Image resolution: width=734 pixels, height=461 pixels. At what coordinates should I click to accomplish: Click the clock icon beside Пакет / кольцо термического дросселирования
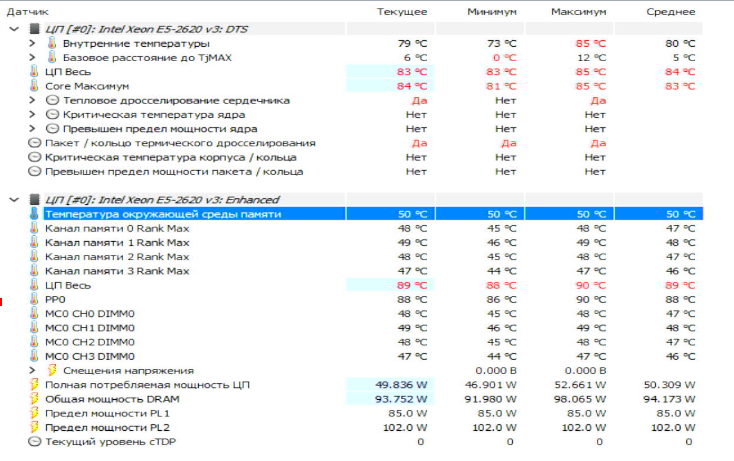[34, 143]
